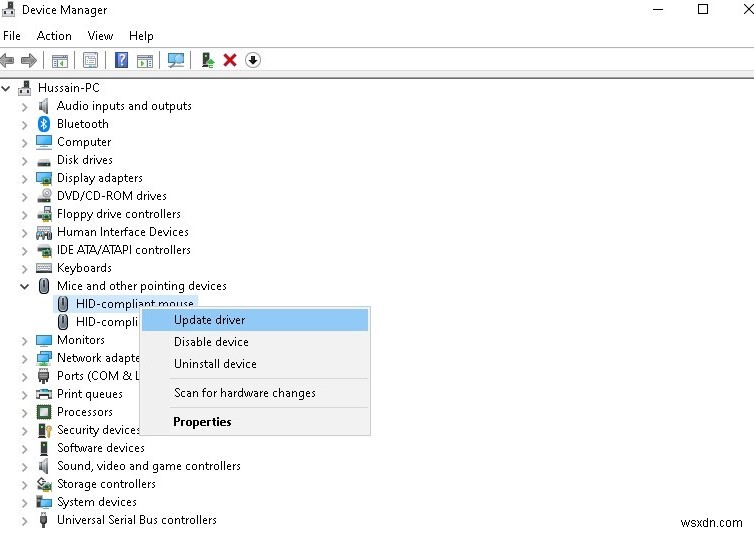The image size is (754, 533).
Task: Choose Update driver from context menu
Action: (255, 320)
